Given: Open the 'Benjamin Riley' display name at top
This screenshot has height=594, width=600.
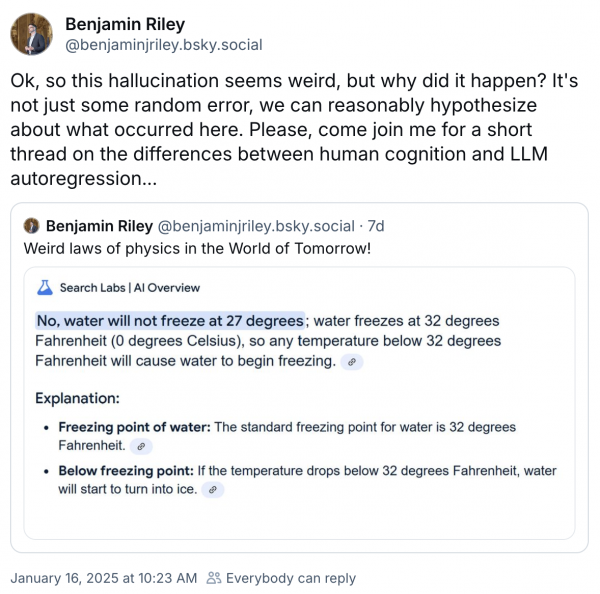Looking at the screenshot, I should [125, 24].
